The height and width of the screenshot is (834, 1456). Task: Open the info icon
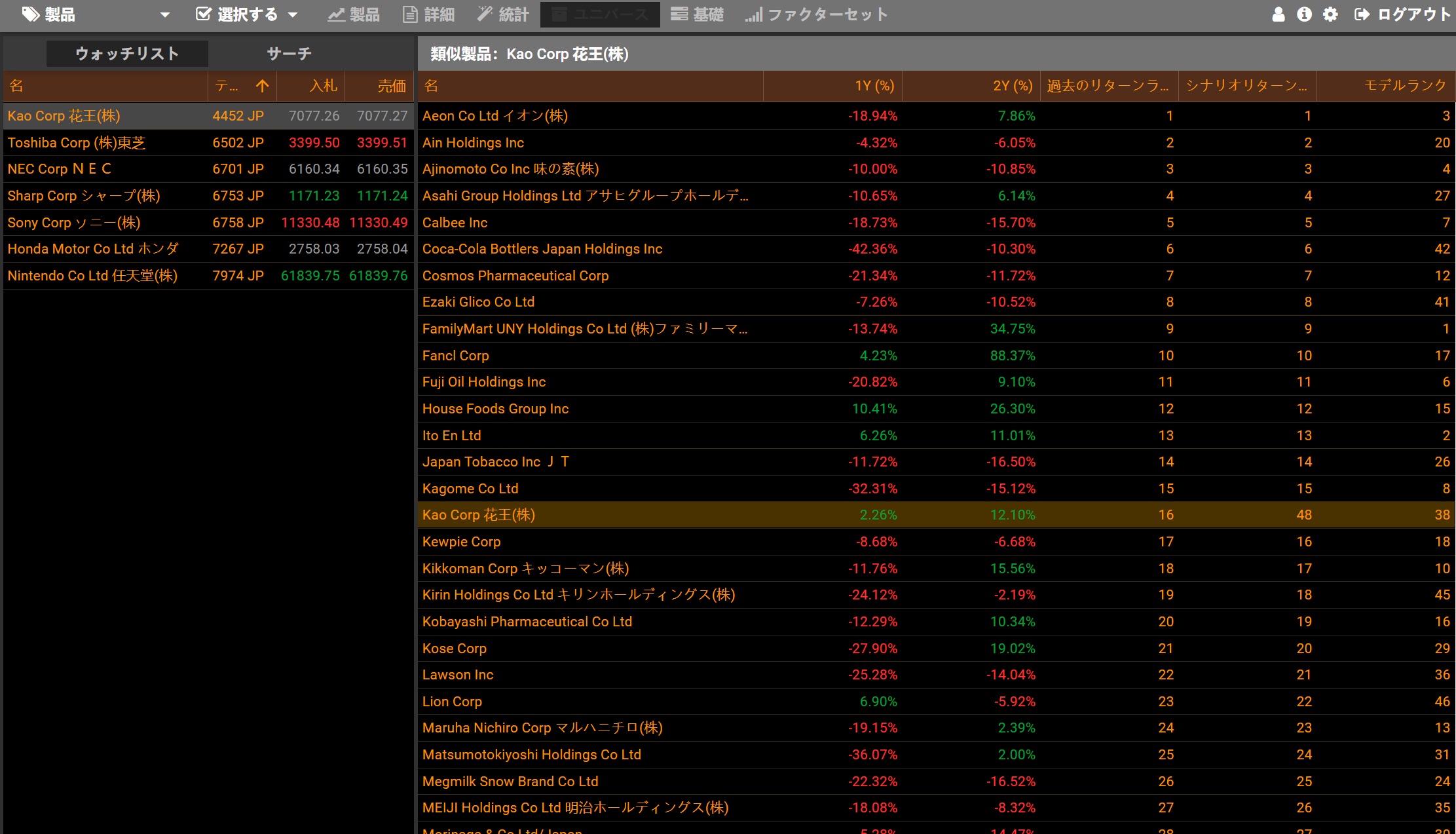[1304, 14]
